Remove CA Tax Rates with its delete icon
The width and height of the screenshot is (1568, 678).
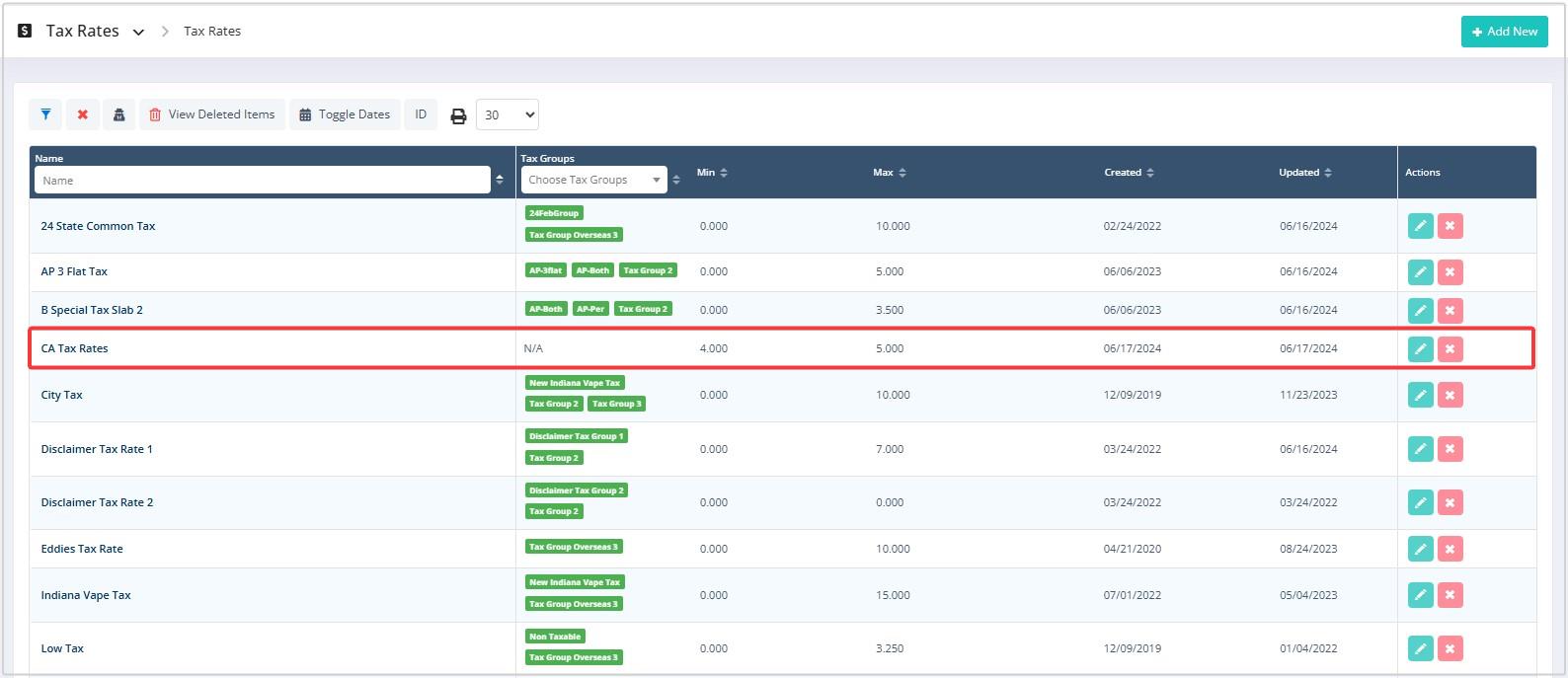(x=1450, y=348)
